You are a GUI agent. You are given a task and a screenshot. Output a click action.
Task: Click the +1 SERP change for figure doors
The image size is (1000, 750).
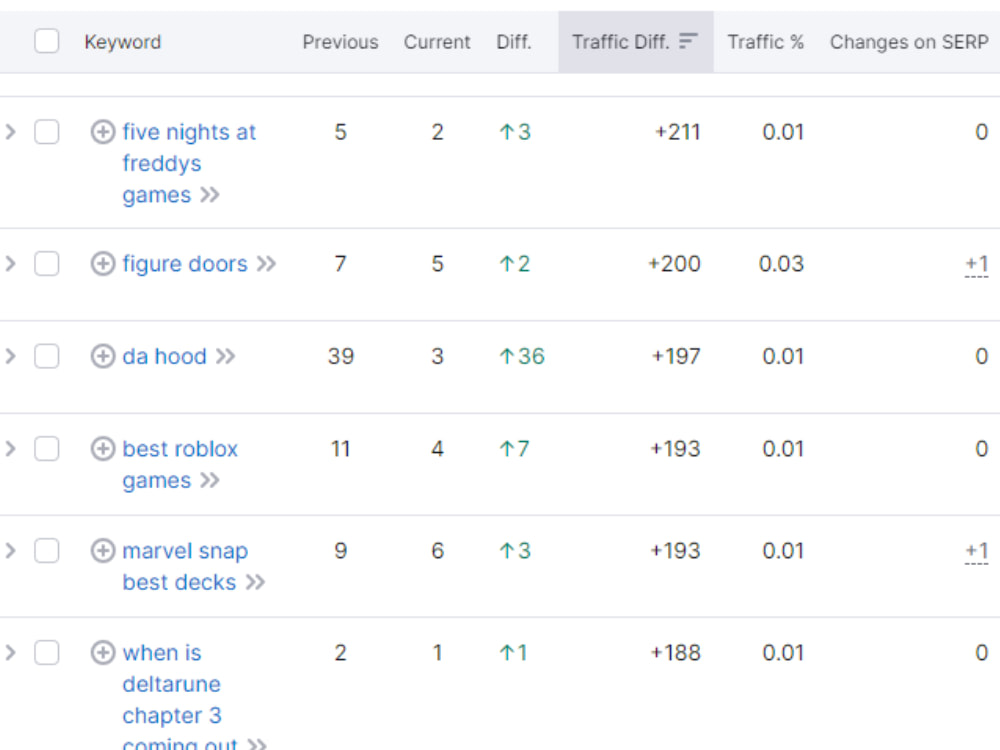[x=976, y=264]
